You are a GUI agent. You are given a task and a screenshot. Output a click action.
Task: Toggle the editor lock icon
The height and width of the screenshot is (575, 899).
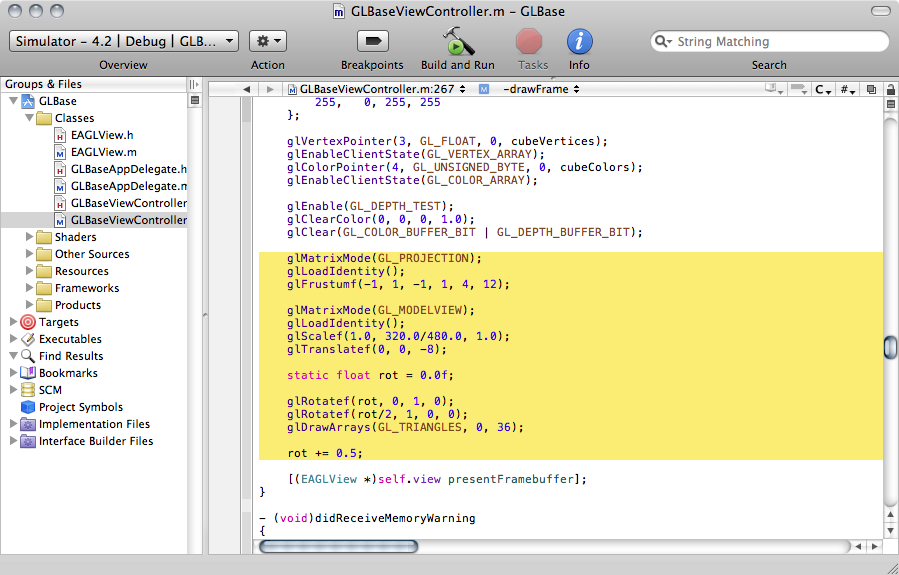coord(890,89)
